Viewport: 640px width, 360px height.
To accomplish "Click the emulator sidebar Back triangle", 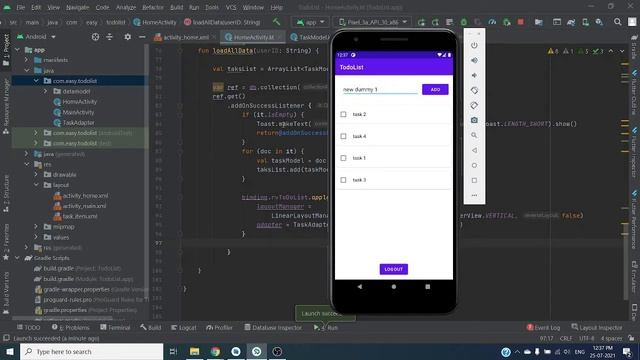I will [x=474, y=150].
